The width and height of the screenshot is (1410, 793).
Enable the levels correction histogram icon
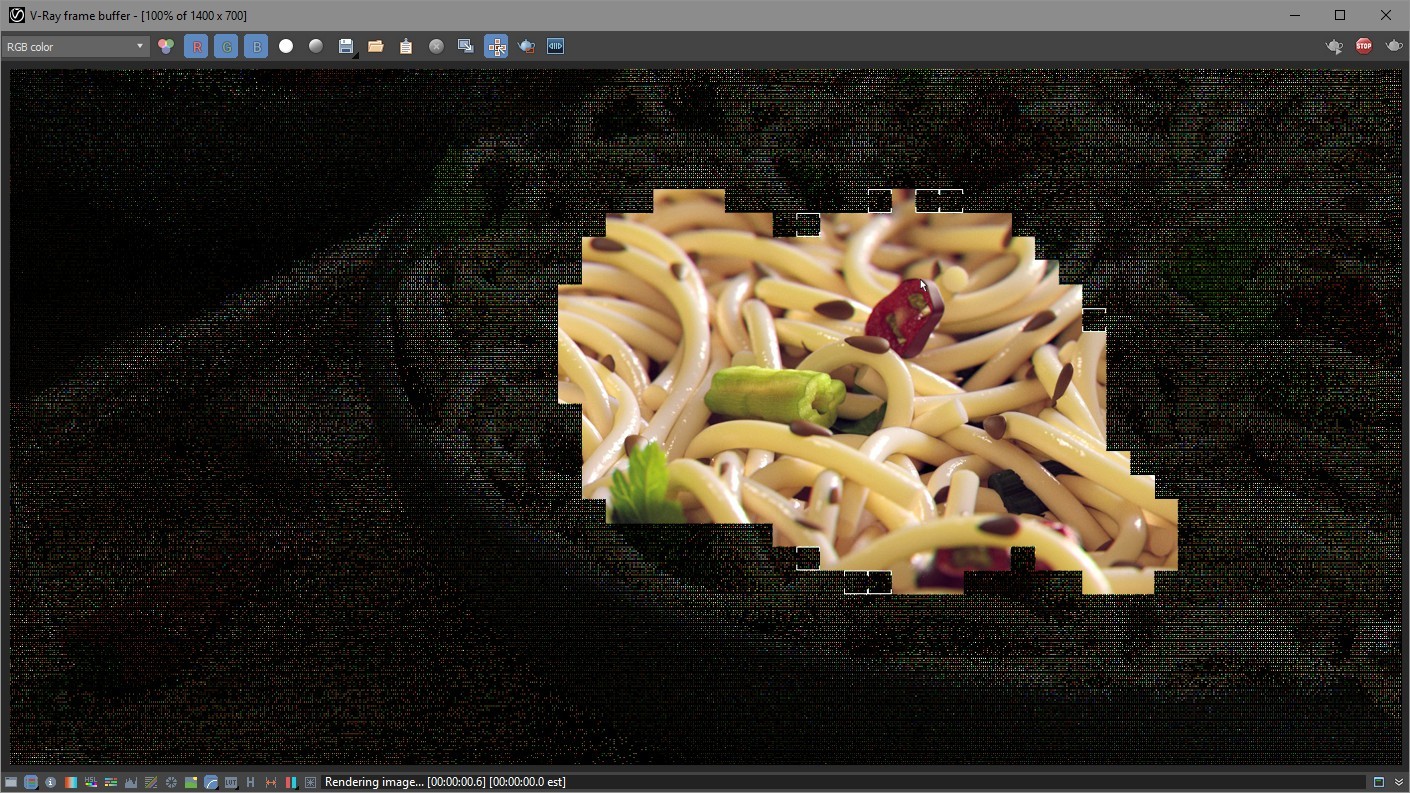click(x=131, y=782)
